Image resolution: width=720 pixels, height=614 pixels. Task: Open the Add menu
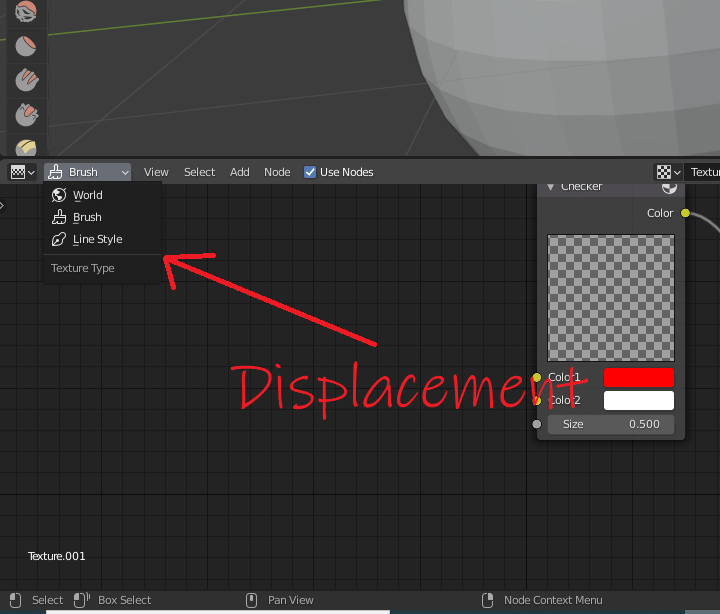tap(240, 172)
